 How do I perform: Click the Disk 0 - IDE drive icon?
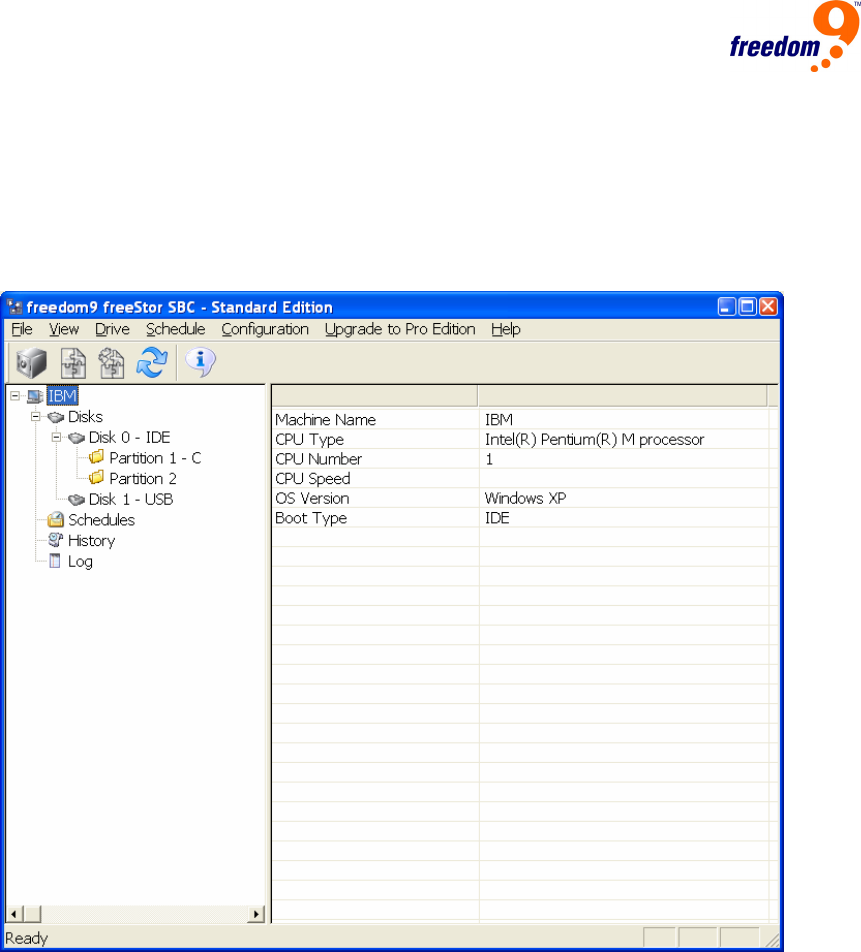pyautogui.click(x=77, y=438)
